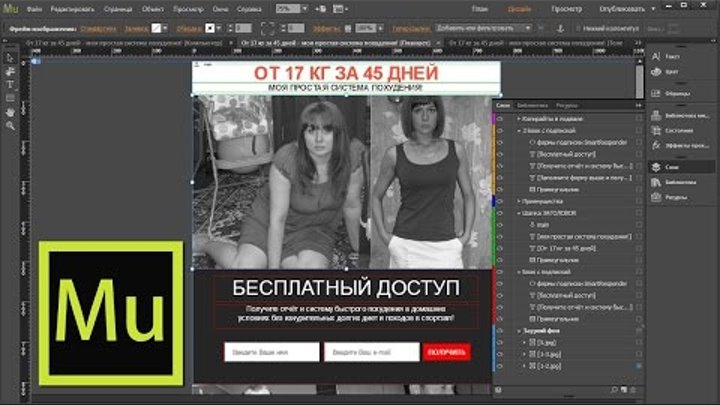Select the Zoom magnifier tool
Viewport: 720px width, 405px height.
coord(10,124)
